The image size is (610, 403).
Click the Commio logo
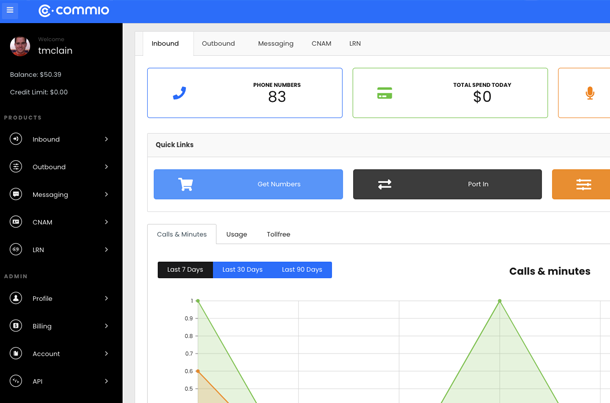pos(74,11)
